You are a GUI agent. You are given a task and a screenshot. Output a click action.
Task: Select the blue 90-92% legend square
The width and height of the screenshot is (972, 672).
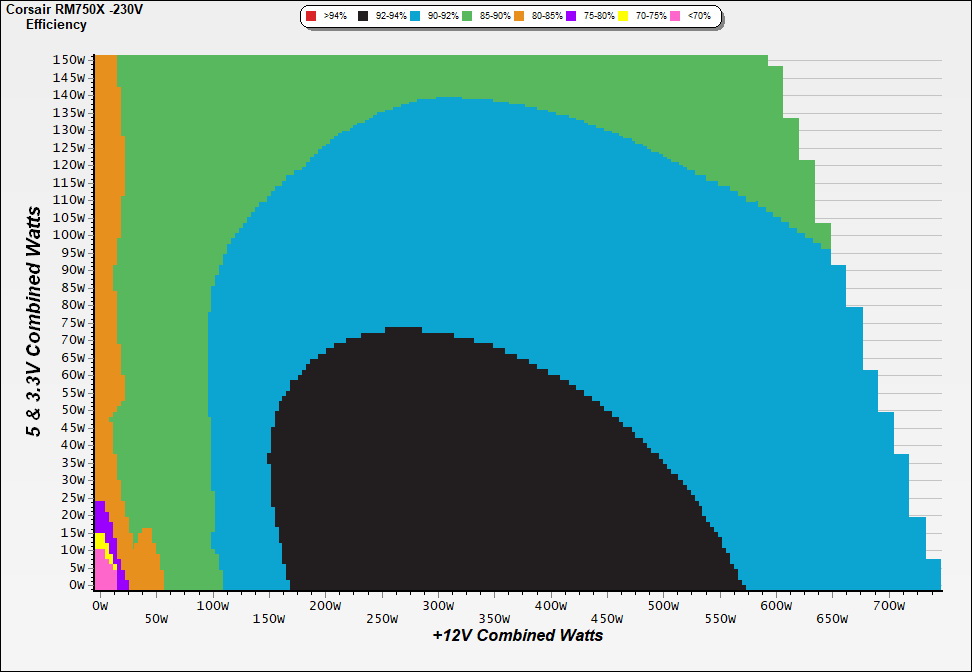tap(414, 17)
